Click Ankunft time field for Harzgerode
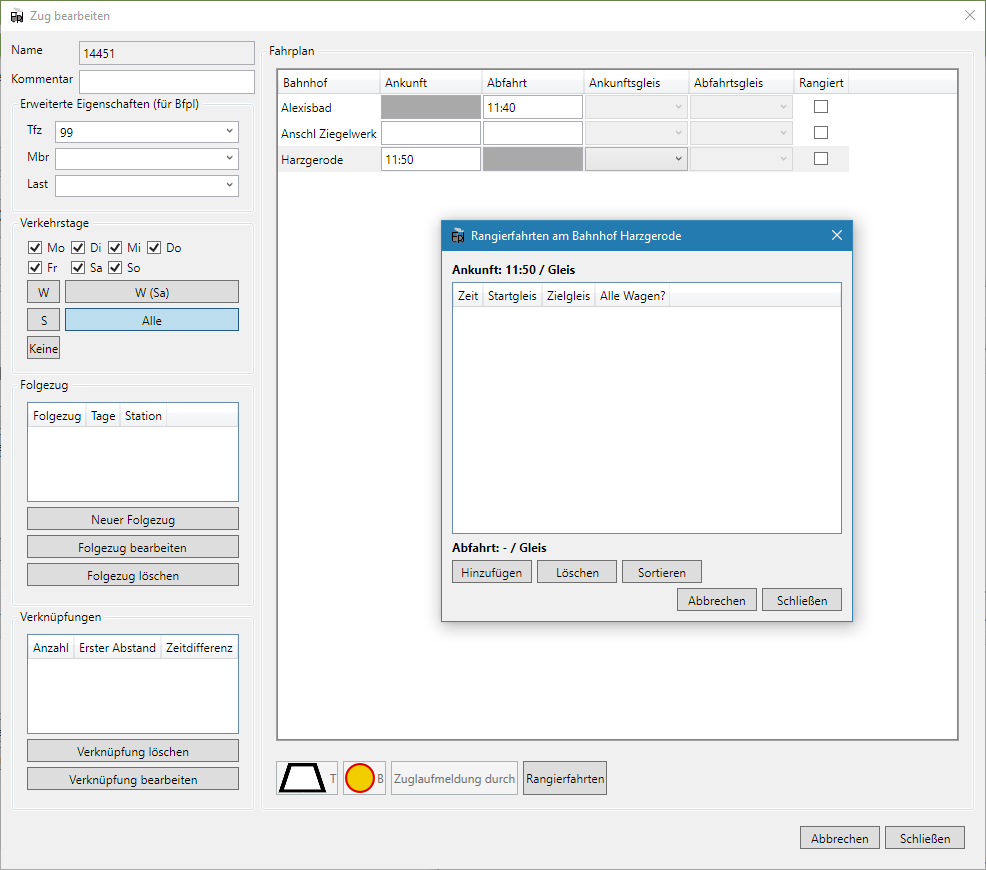This screenshot has height=870, width=986. [431, 159]
